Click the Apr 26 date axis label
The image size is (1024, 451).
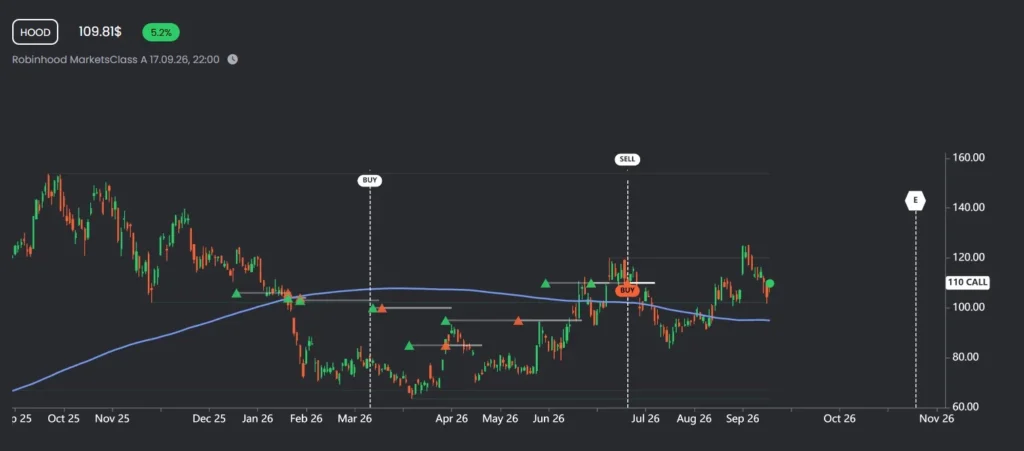[x=451, y=418]
